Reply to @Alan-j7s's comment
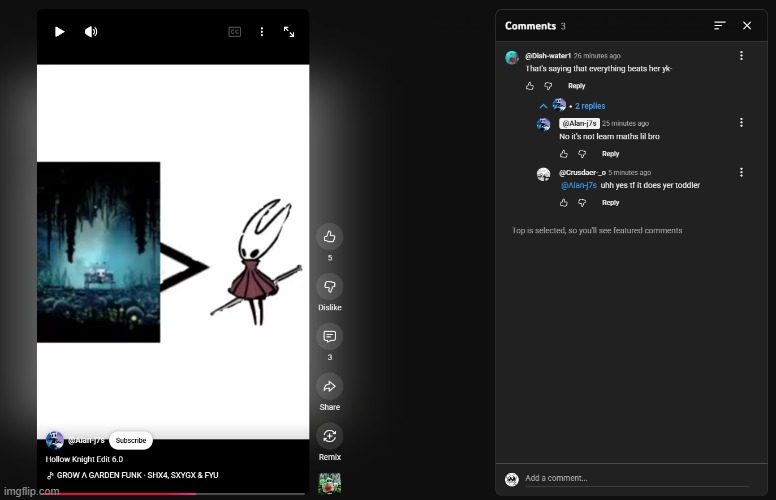The image size is (776, 500). click(x=610, y=154)
